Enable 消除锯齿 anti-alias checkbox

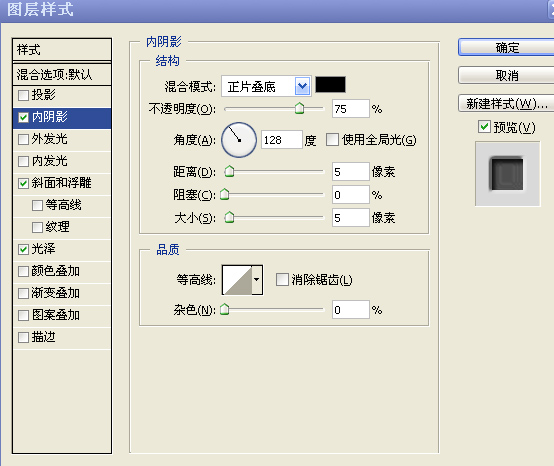coord(282,279)
